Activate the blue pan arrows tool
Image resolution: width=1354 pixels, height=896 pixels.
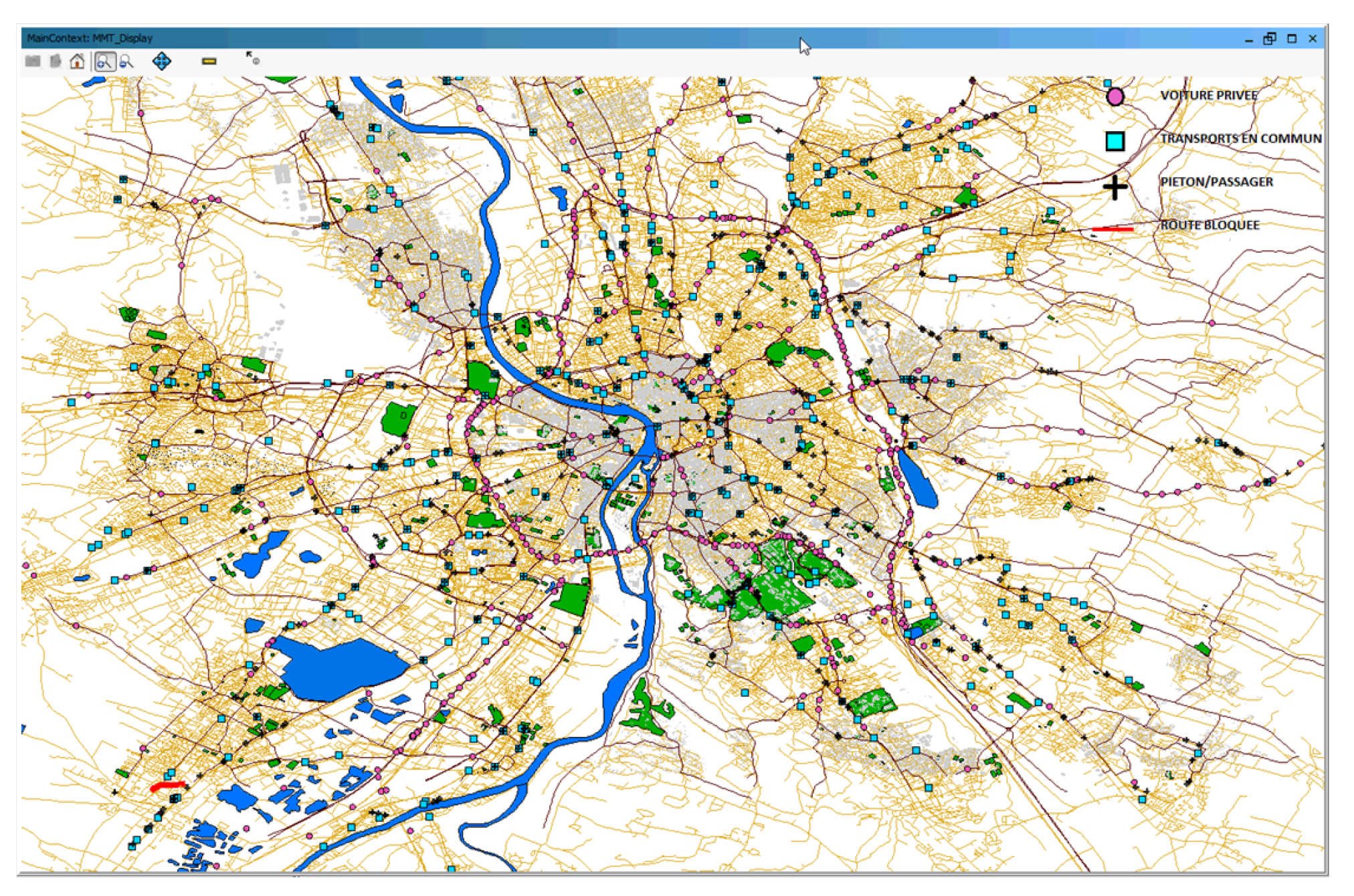point(161,62)
